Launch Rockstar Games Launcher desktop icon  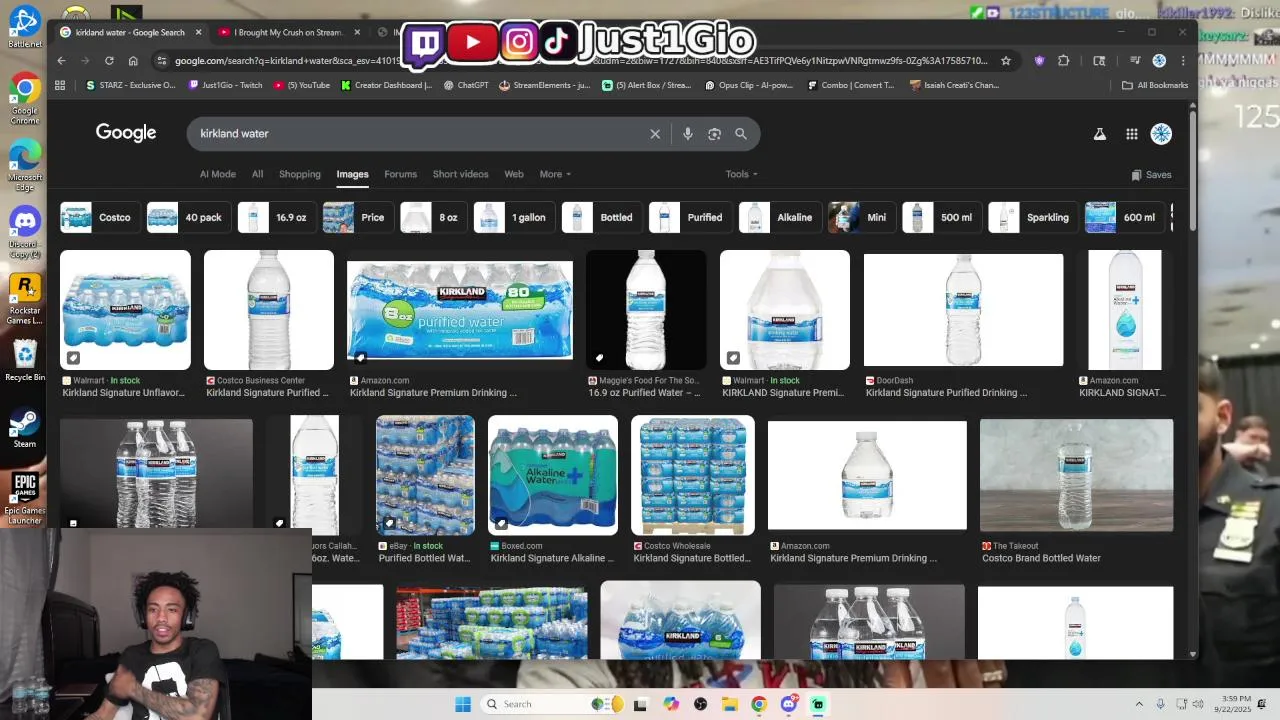pos(25,298)
